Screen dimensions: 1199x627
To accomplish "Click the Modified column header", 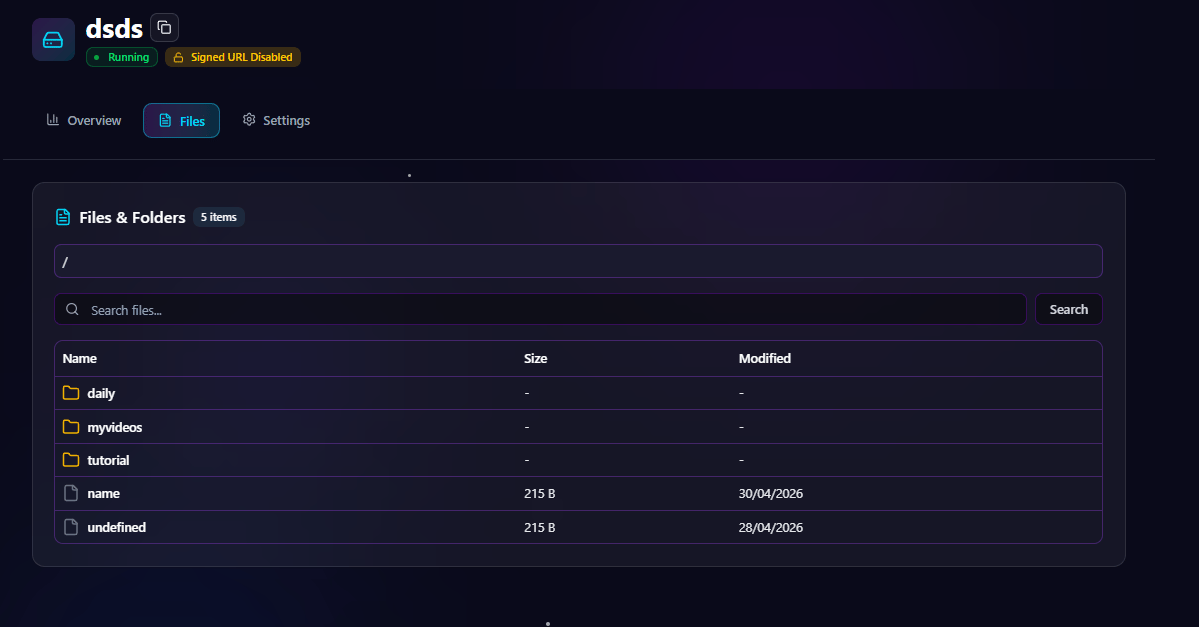I will [x=765, y=359].
